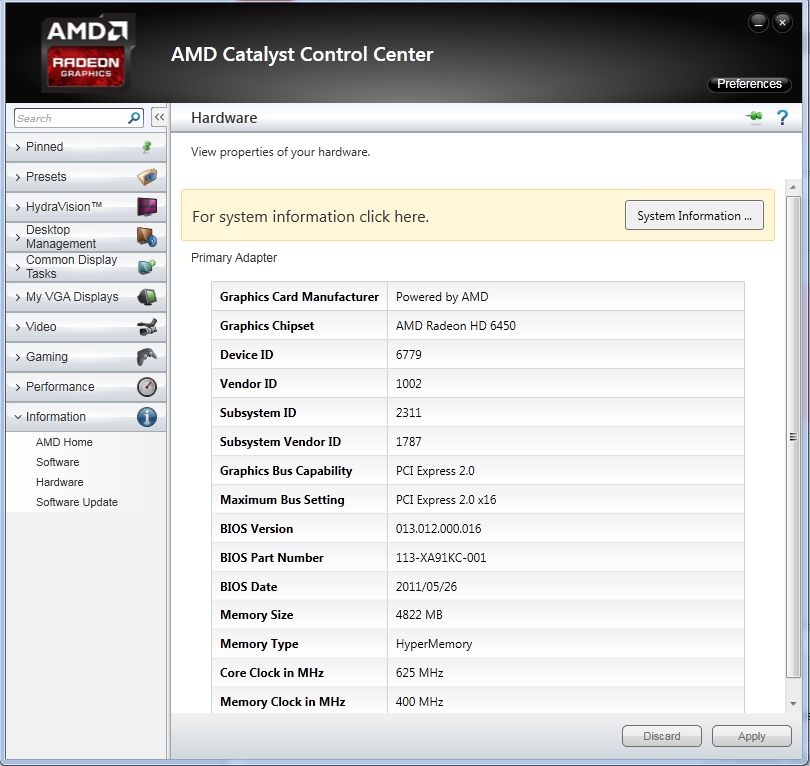The image size is (810, 766).
Task: Click the Pinned green pushpin icon
Action: 147,147
